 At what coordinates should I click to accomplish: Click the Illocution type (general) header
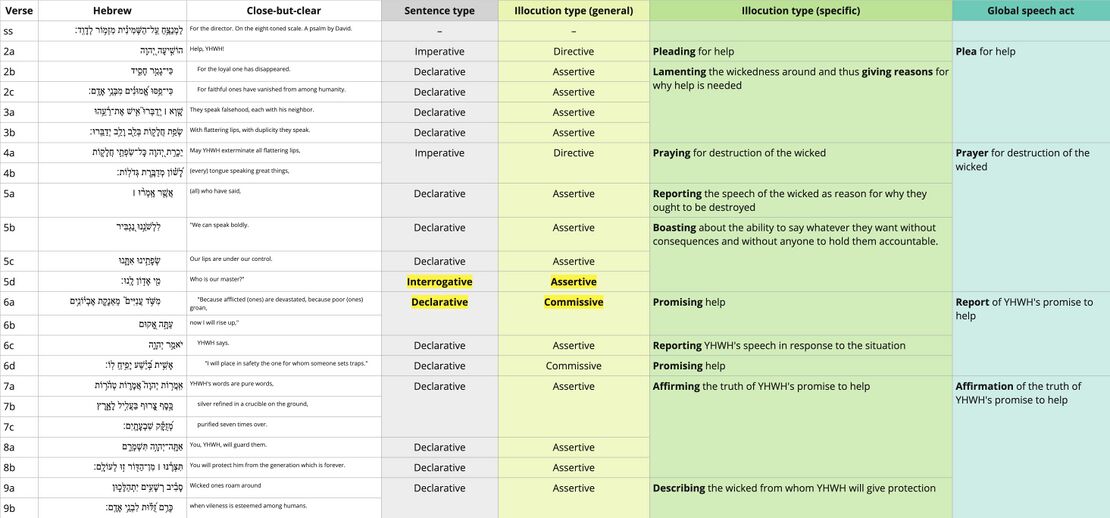tap(573, 10)
